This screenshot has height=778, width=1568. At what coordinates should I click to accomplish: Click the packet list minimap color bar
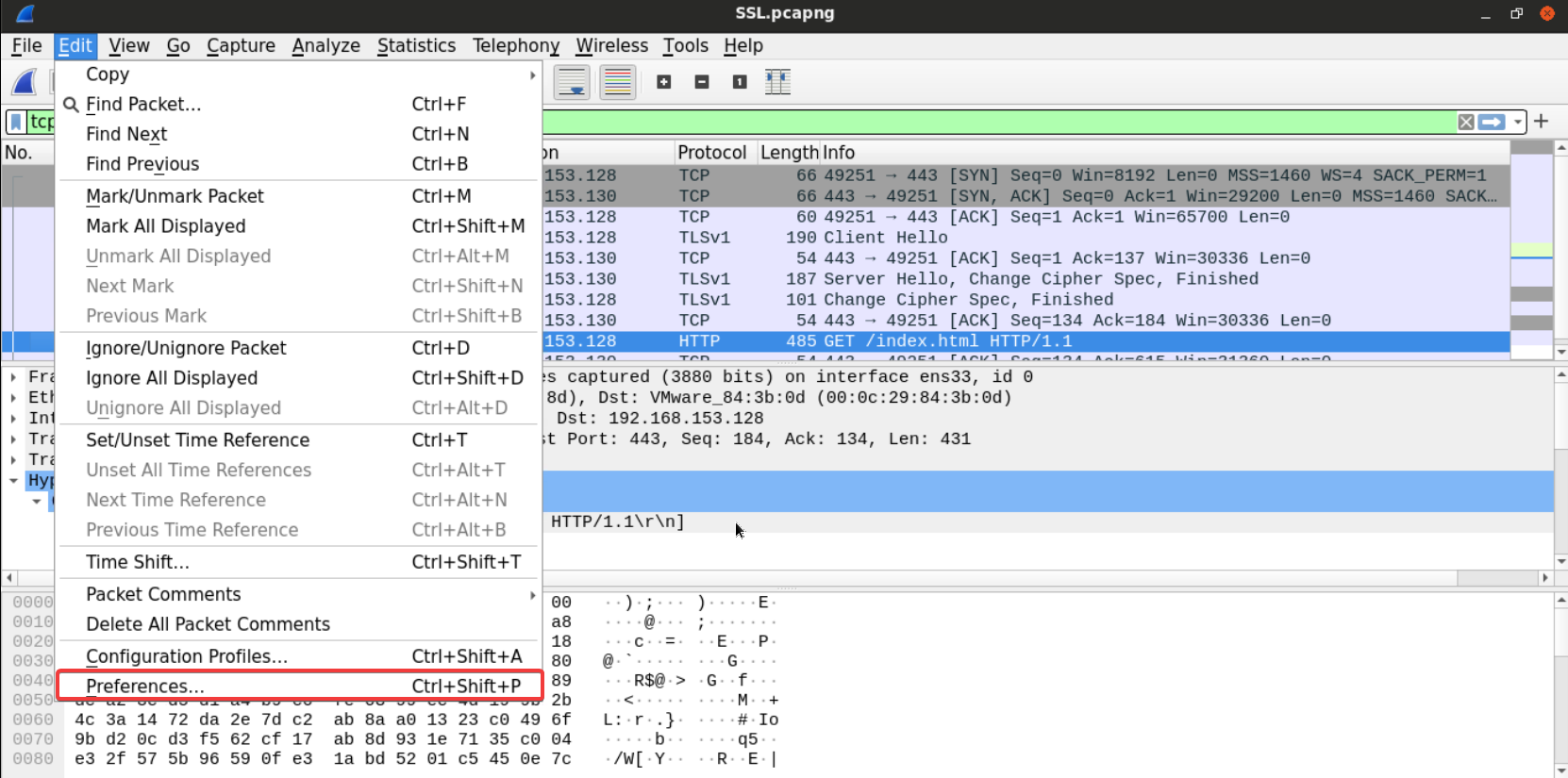tap(1531, 250)
